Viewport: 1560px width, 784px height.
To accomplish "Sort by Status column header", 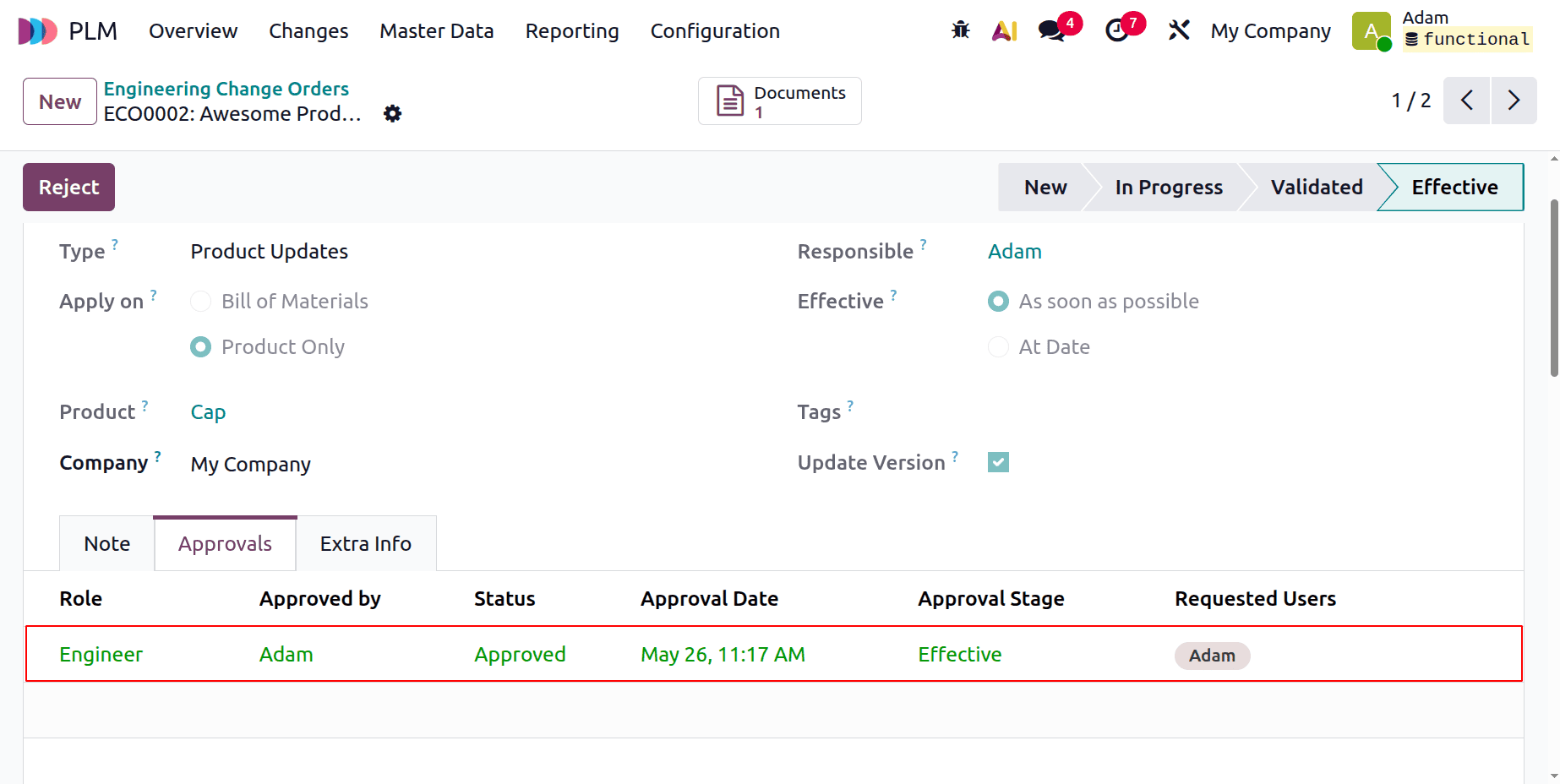I will [x=505, y=599].
